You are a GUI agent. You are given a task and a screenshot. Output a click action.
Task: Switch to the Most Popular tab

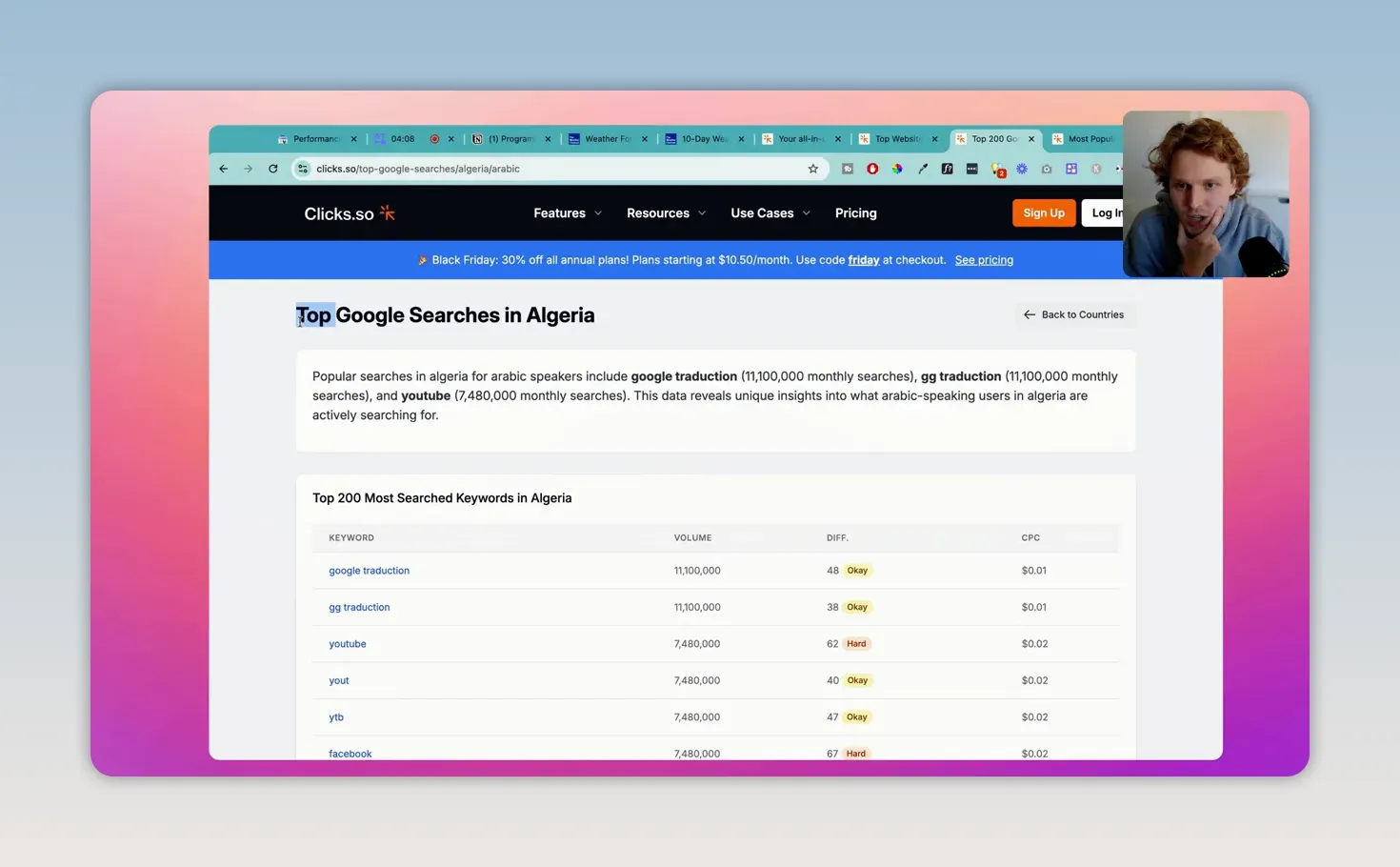(x=1085, y=139)
